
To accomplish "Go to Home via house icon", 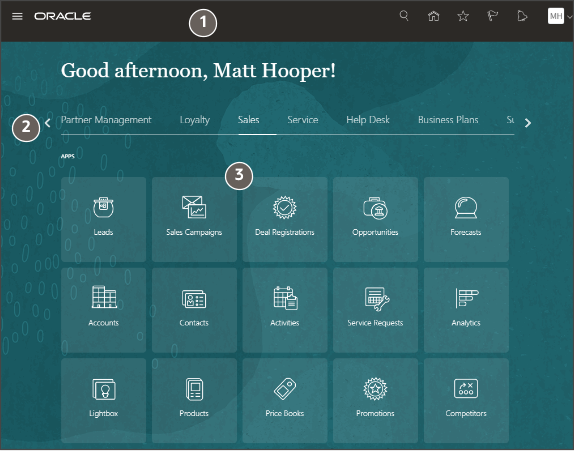I will (x=433, y=16).
